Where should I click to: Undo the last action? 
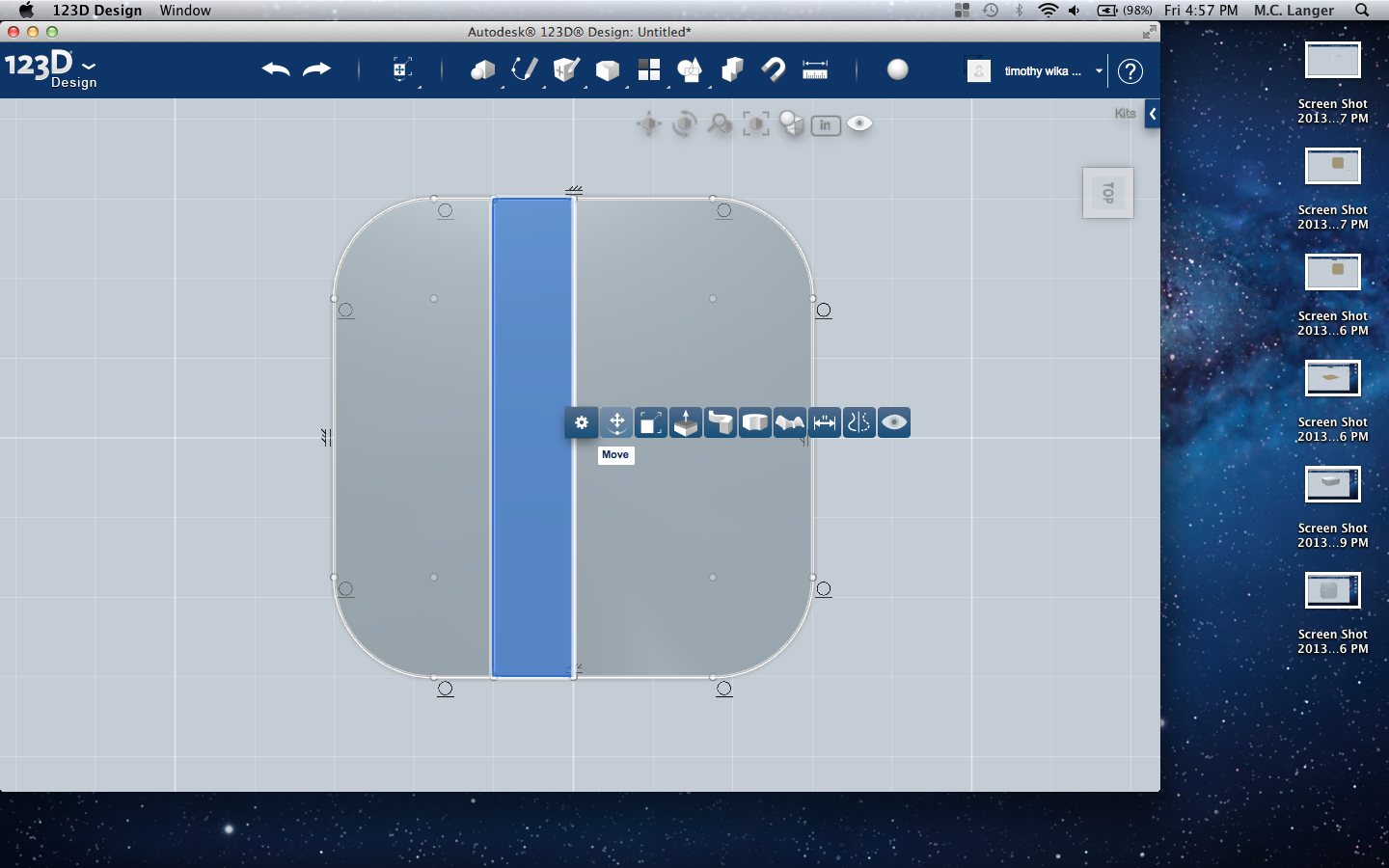coord(276,69)
